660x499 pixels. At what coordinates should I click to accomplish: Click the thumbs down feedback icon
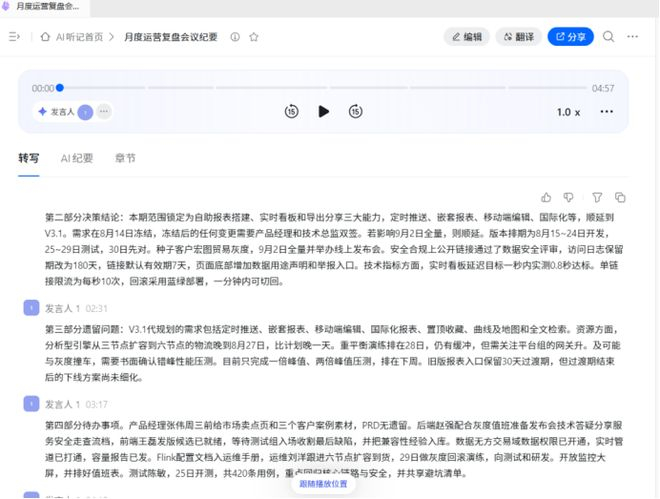[568, 197]
